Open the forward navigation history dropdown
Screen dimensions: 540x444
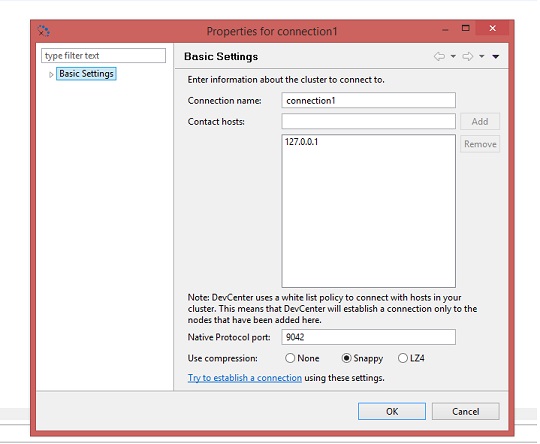coord(481,56)
